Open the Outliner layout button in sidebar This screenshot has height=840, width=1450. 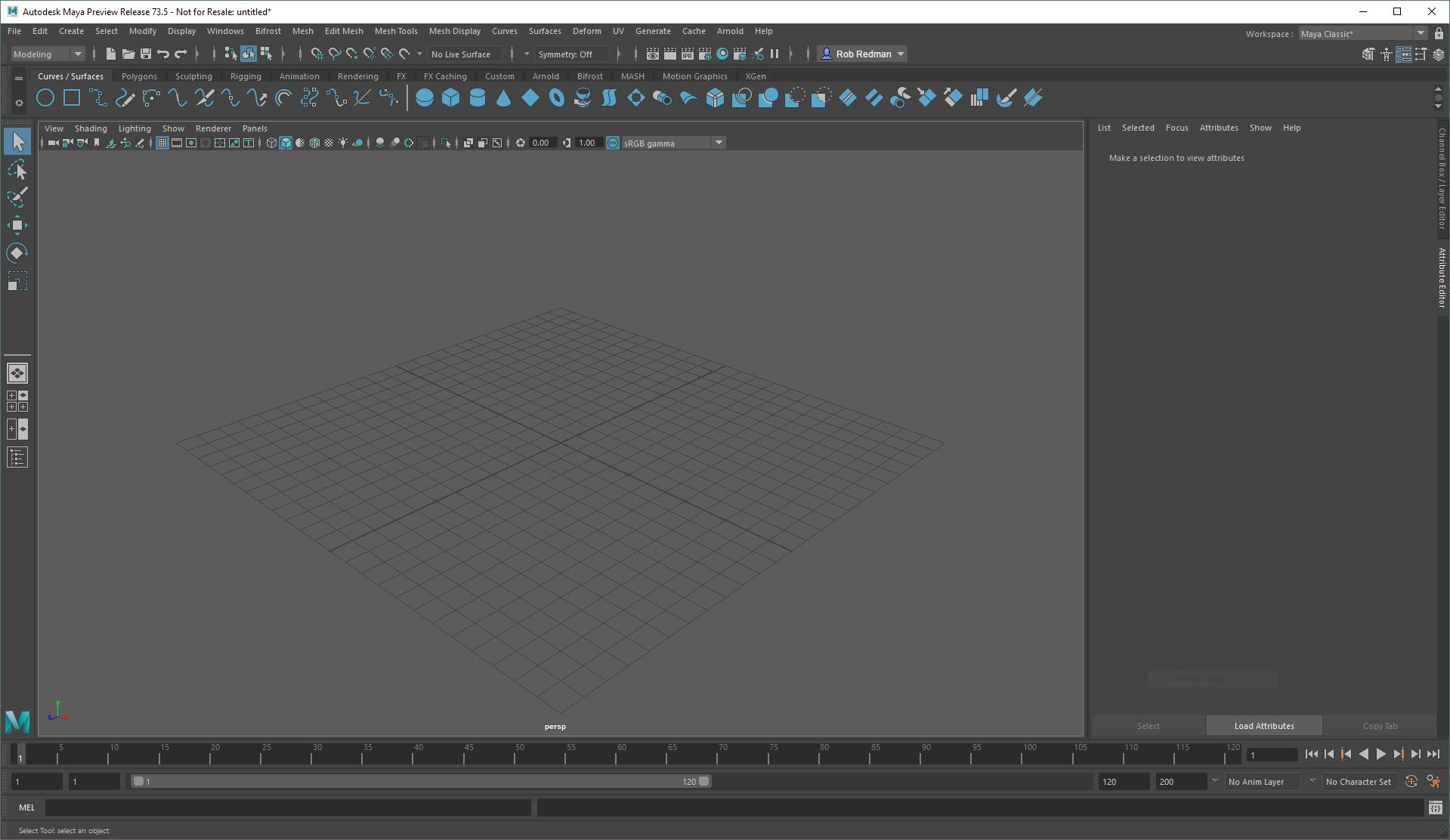click(x=17, y=457)
